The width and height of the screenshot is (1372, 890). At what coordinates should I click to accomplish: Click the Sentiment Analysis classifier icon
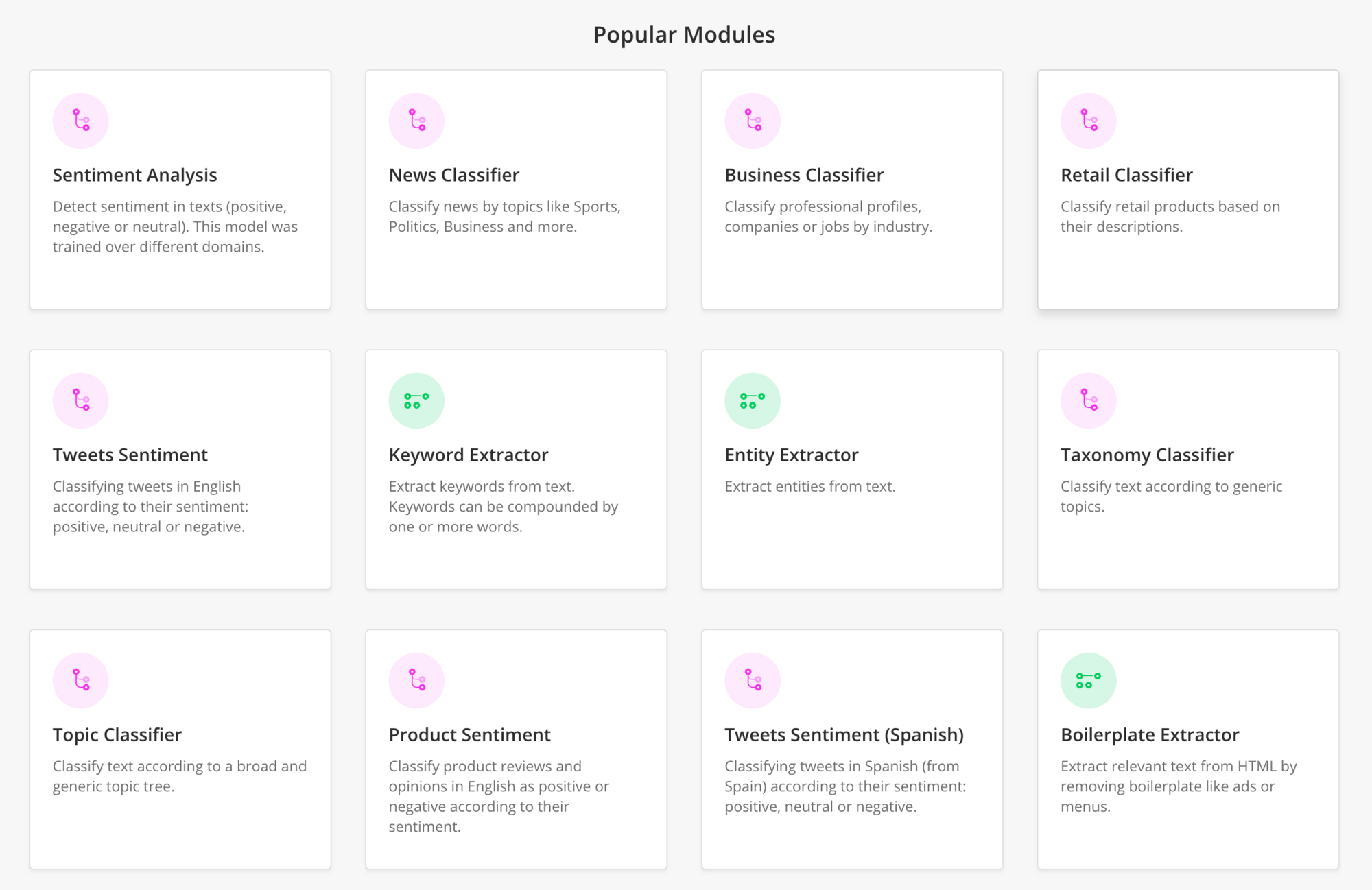click(80, 120)
